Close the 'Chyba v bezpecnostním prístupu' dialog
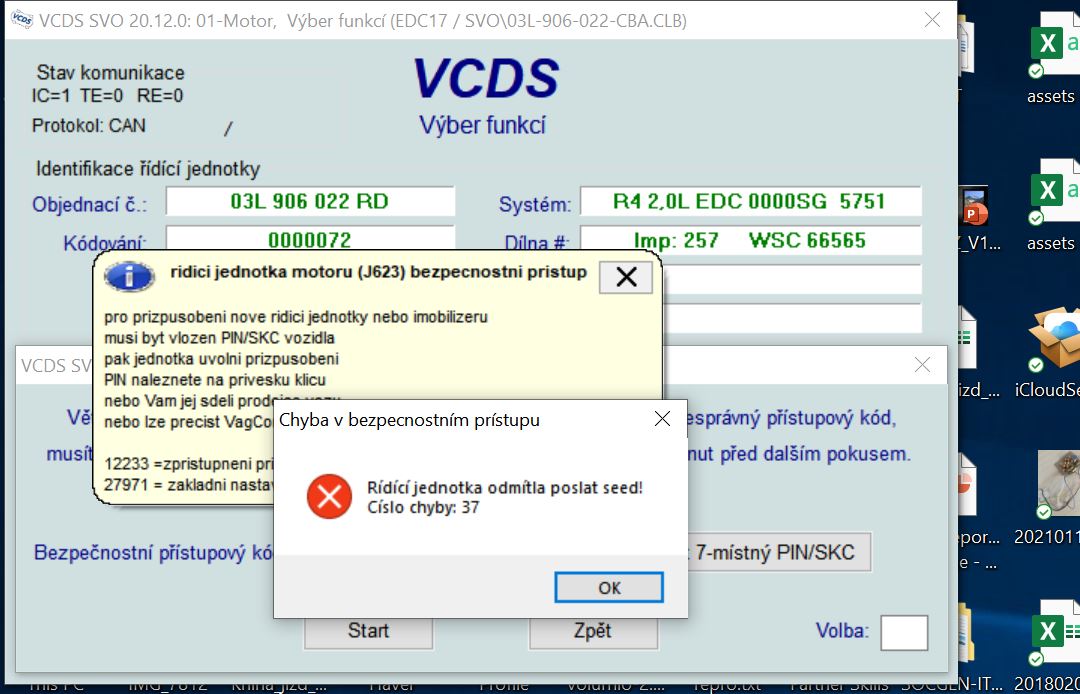Screen dimensions: 1080x694 tap(662, 420)
